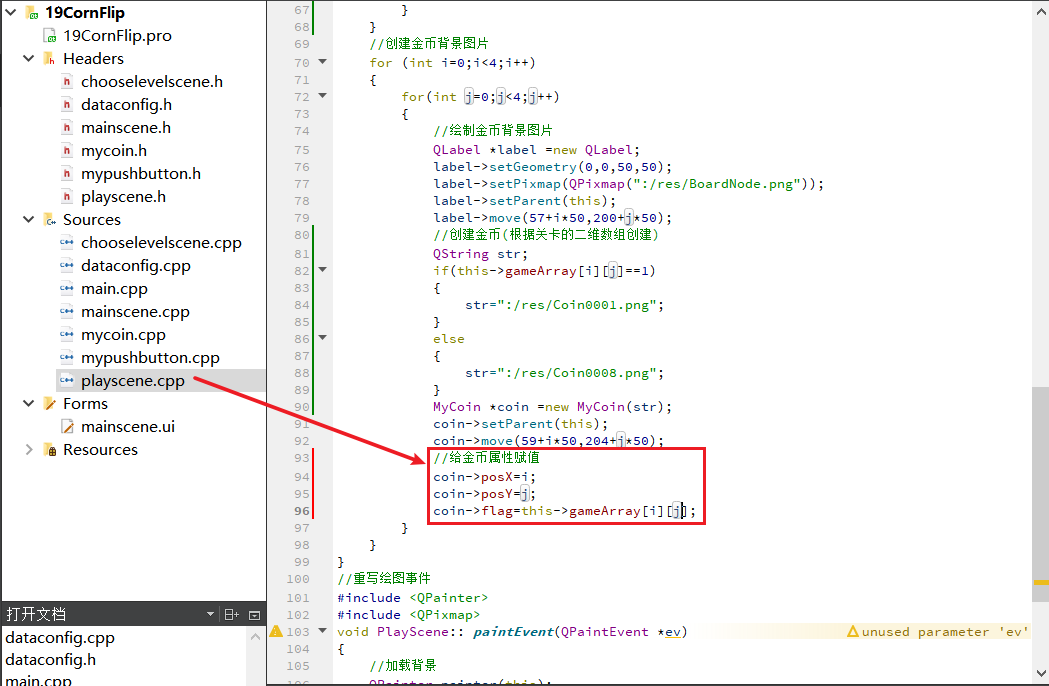Click the warning icon beside line 103
Viewport: 1049px width, 686px height.
point(276,631)
